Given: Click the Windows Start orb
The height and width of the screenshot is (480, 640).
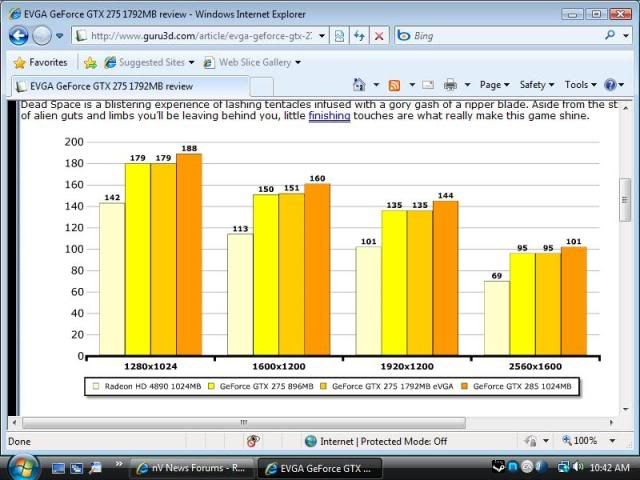Looking at the screenshot, I should pos(23,468).
